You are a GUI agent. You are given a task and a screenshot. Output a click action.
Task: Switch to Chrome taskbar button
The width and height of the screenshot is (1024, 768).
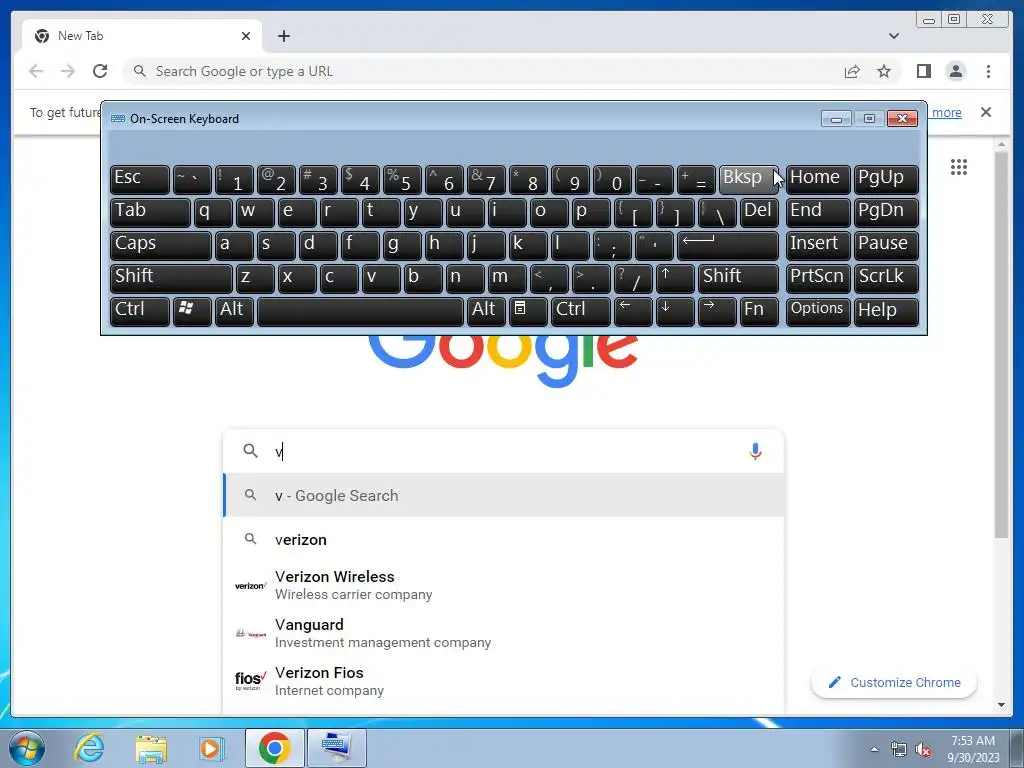coord(274,748)
